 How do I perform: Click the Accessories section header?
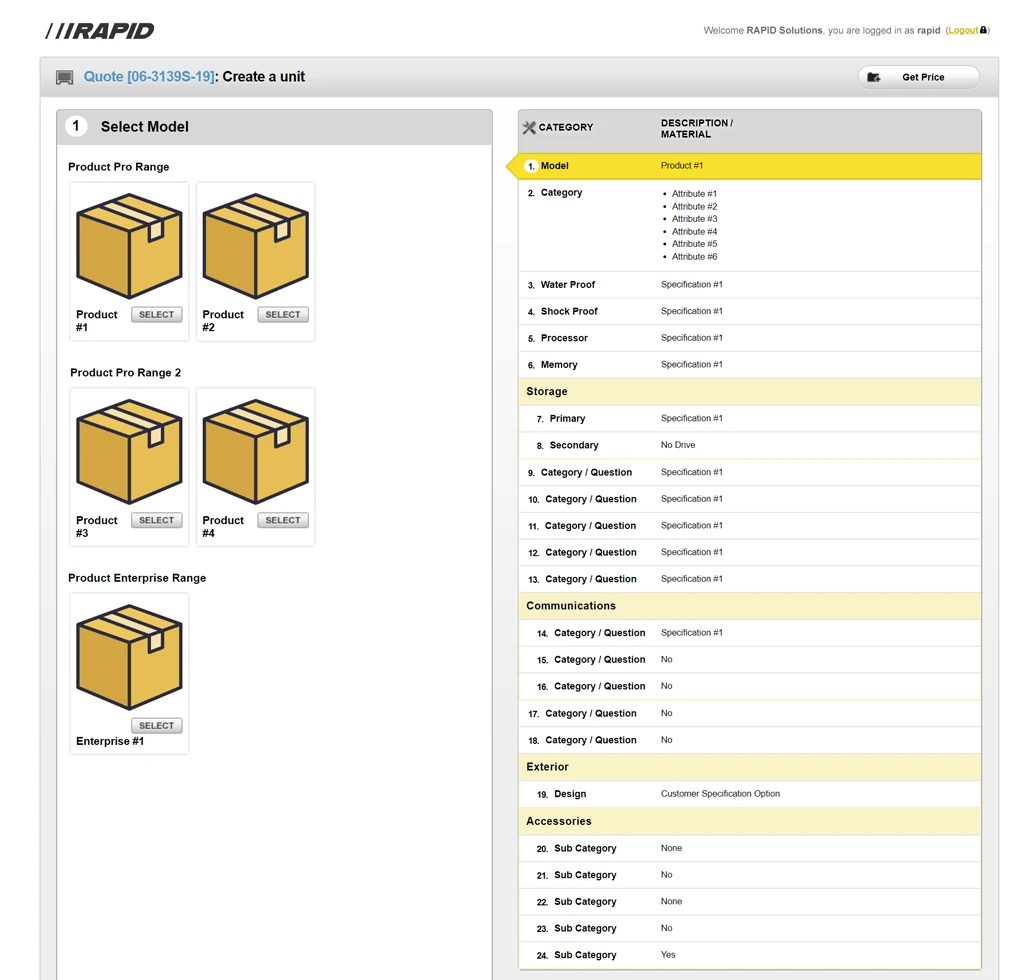pos(749,821)
